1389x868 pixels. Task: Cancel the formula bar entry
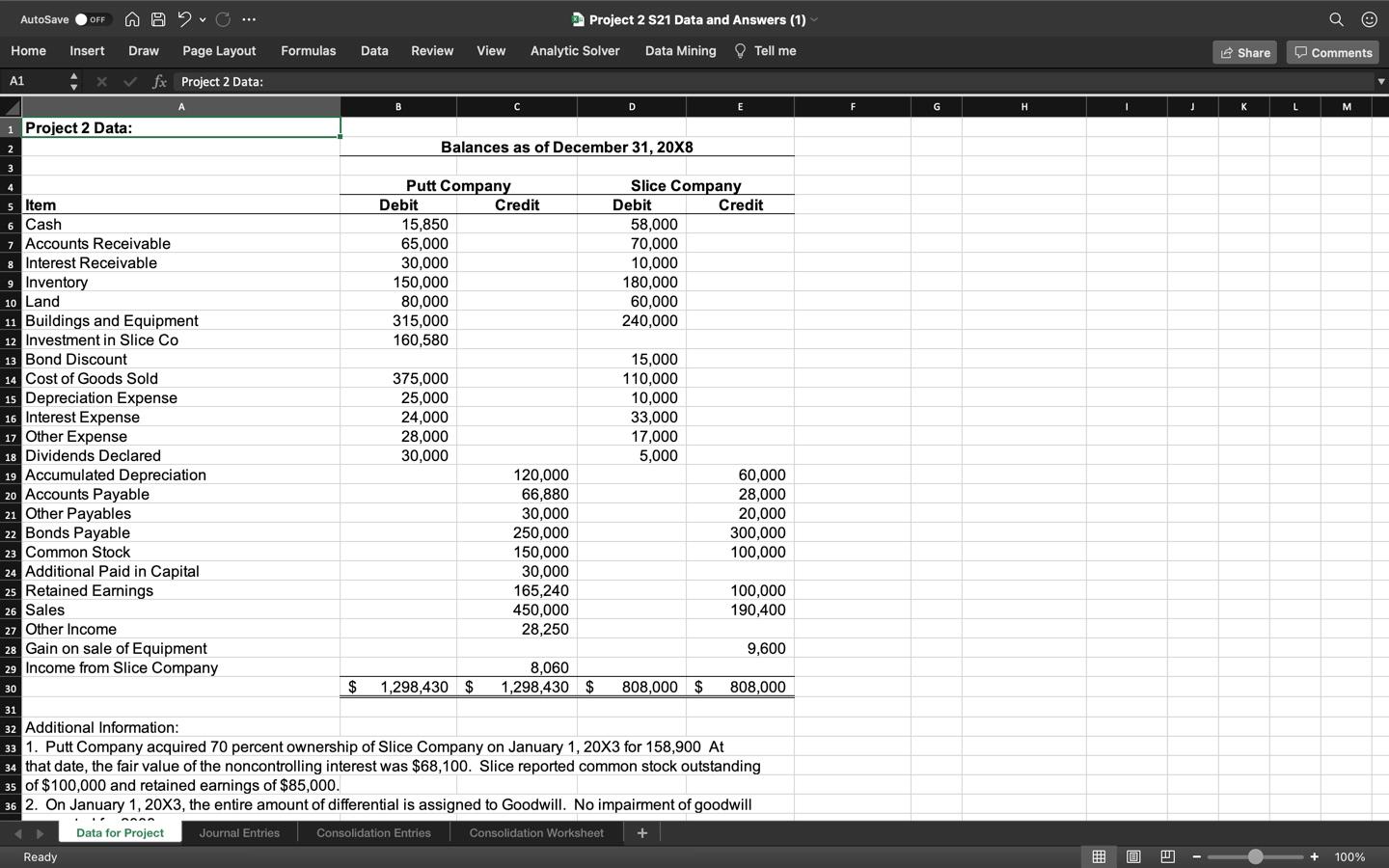pos(101,82)
